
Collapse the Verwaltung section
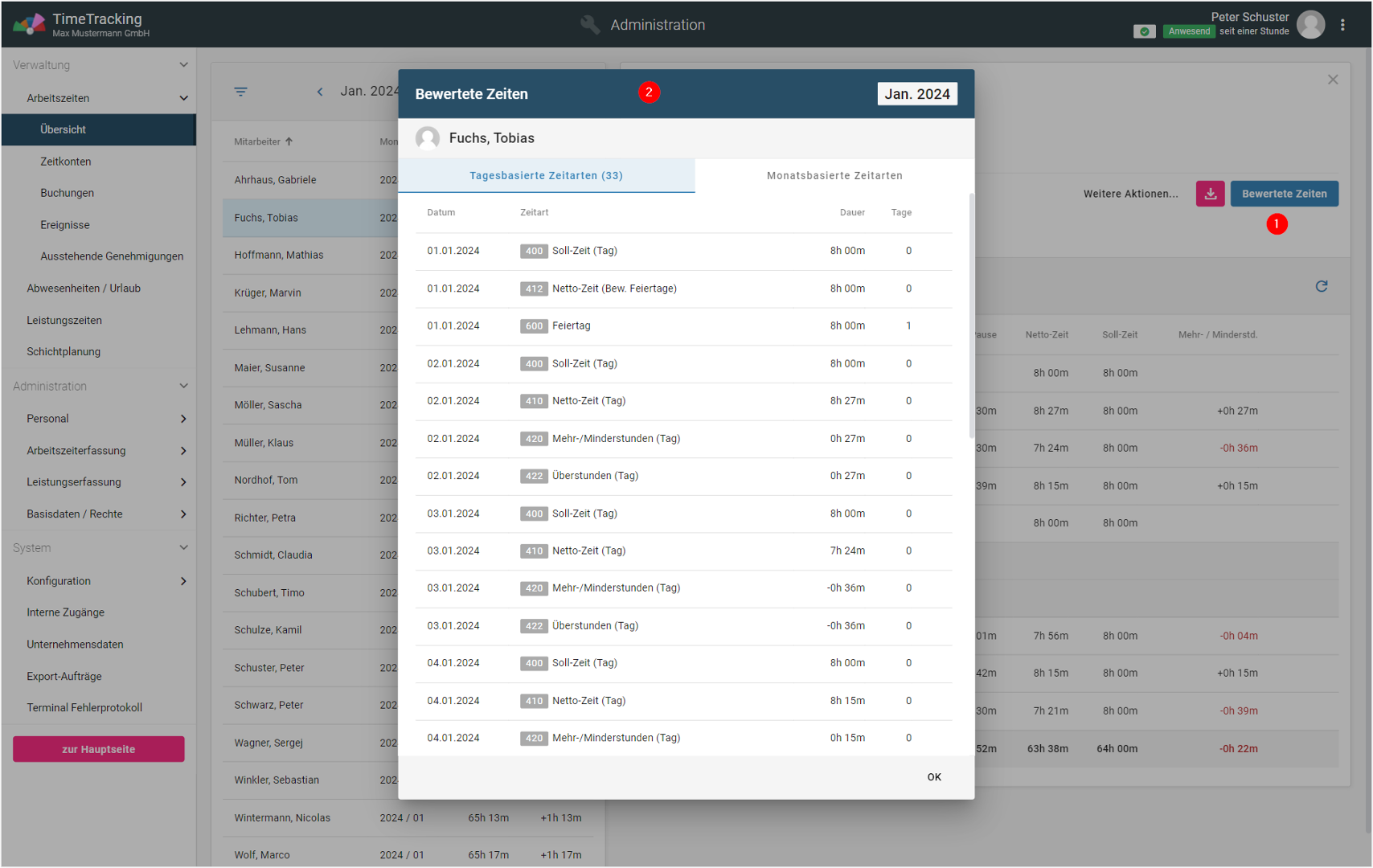[183, 65]
